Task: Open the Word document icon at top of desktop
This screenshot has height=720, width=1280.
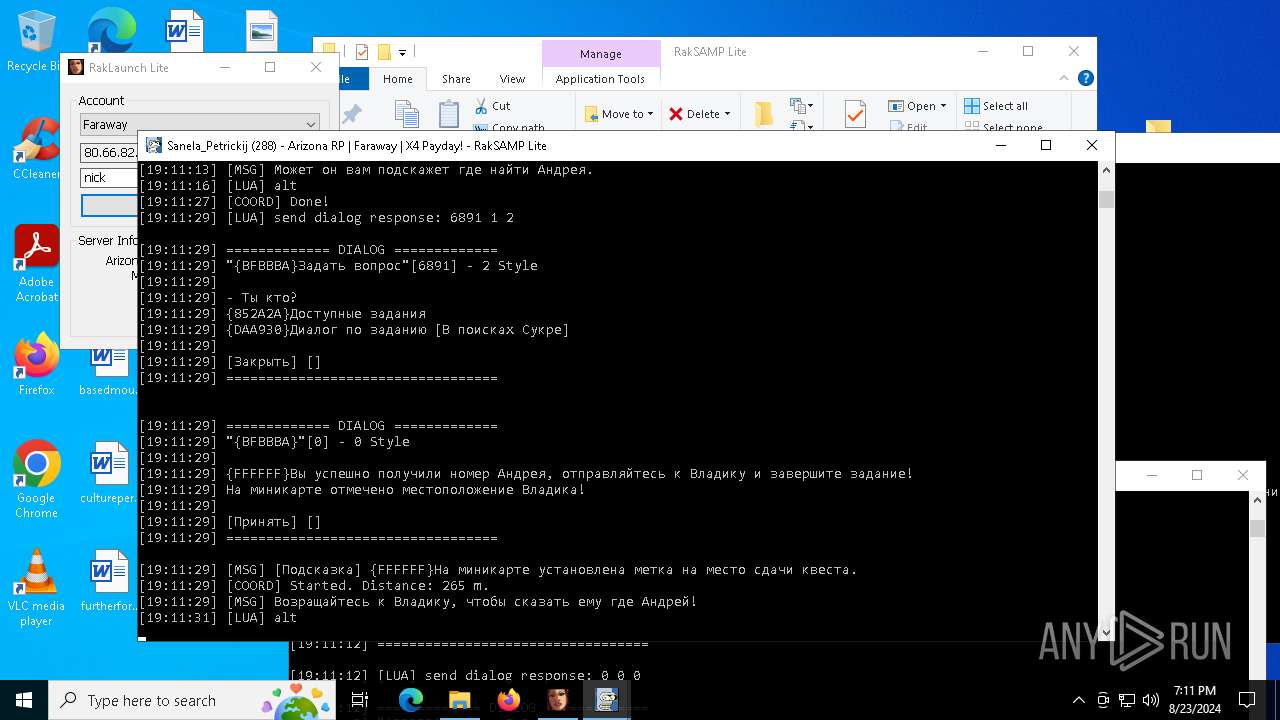Action: pyautogui.click(x=184, y=30)
